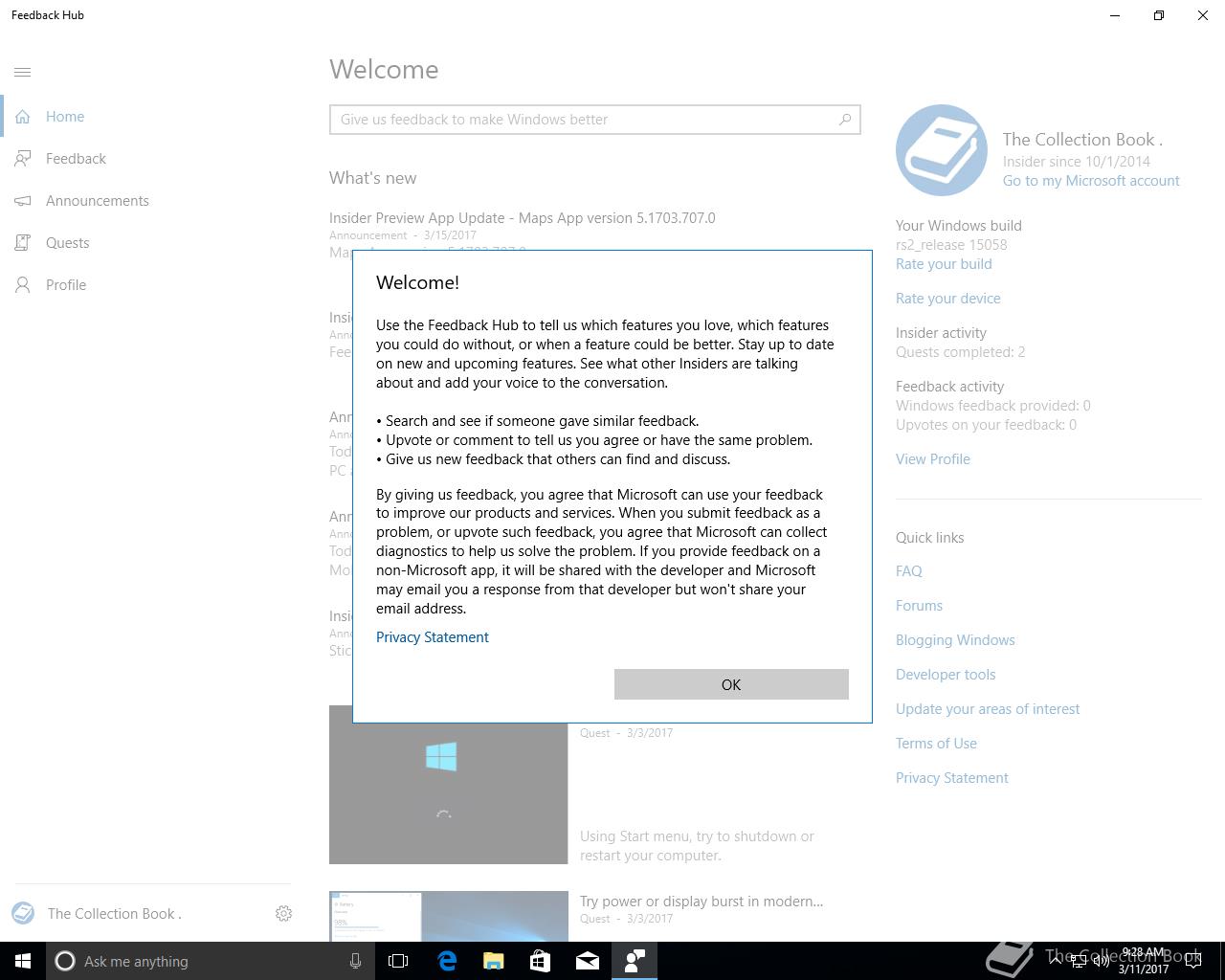The width and height of the screenshot is (1225, 980).
Task: Open the volume control in tray
Action: pyautogui.click(x=1102, y=961)
